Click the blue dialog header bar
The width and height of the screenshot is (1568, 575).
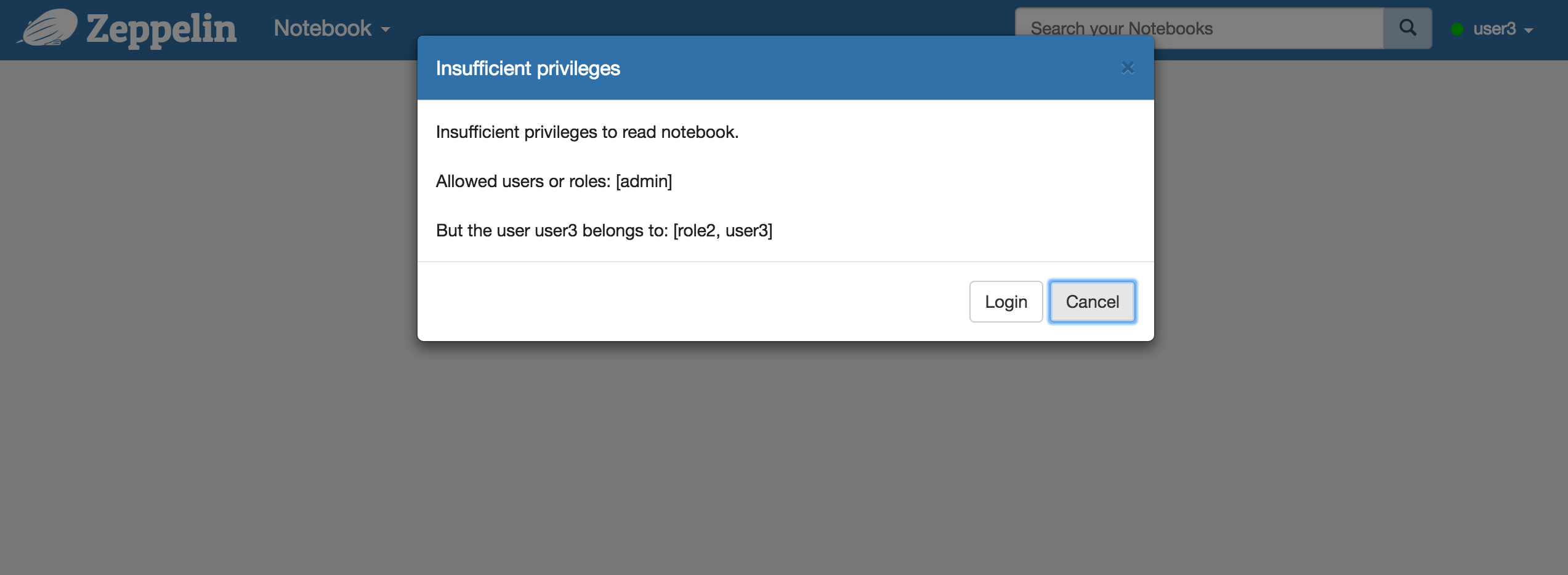[862, 68]
